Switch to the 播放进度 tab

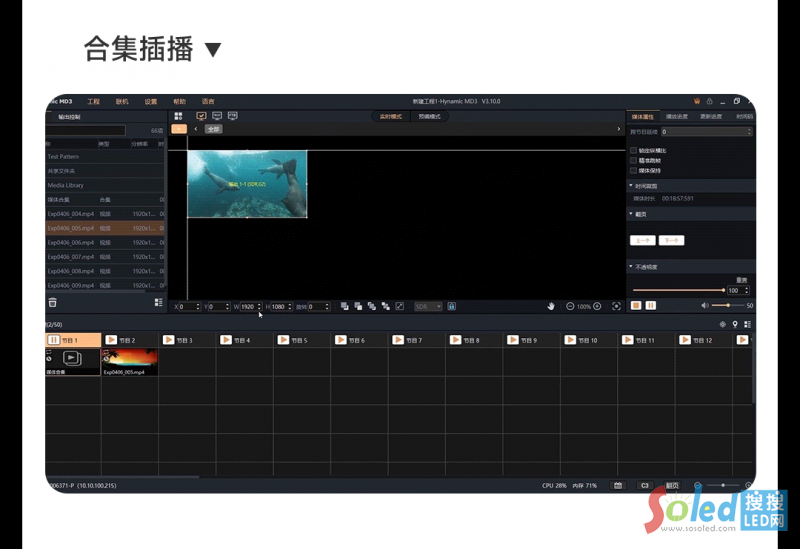[676, 117]
